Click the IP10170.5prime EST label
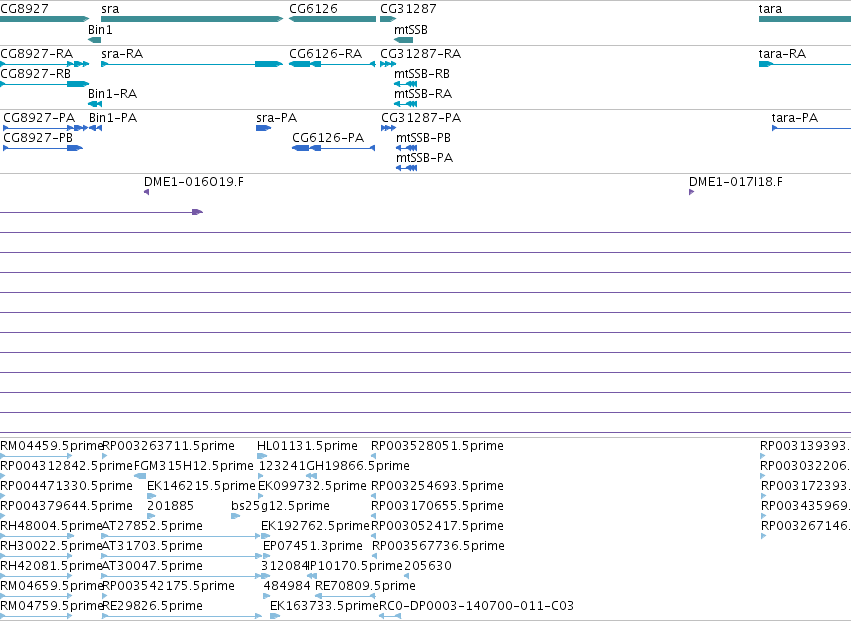 (x=355, y=566)
